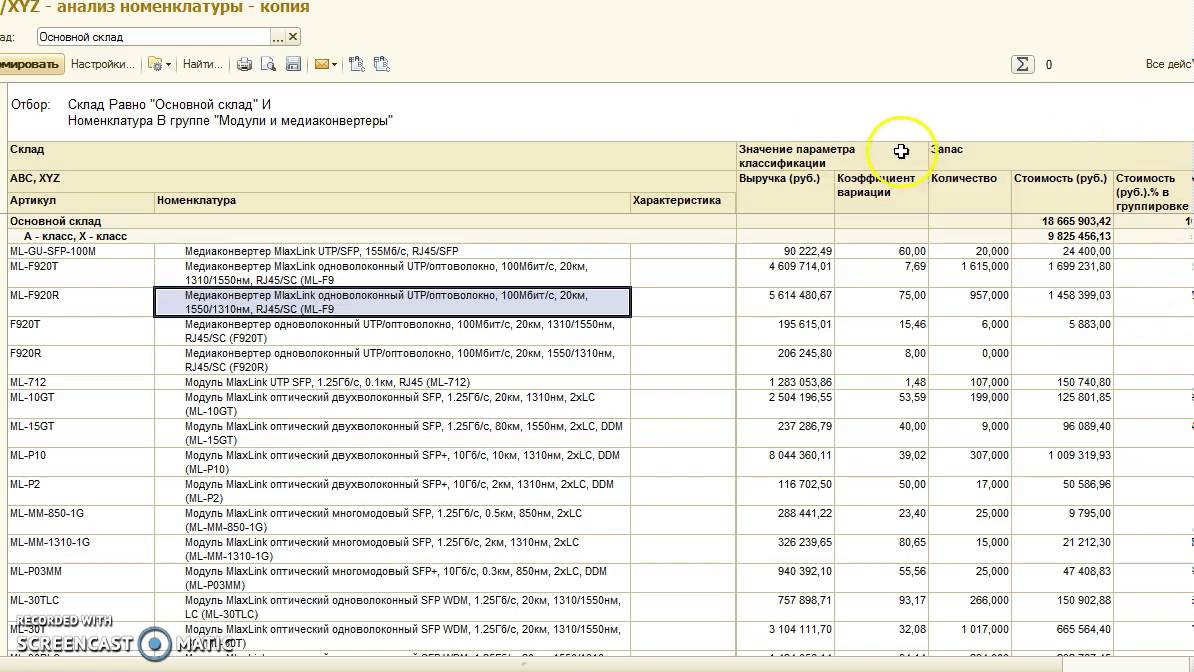Click the highlighted ML-F920R nomenclature cell
This screenshot has width=1194, height=672.
(392, 302)
